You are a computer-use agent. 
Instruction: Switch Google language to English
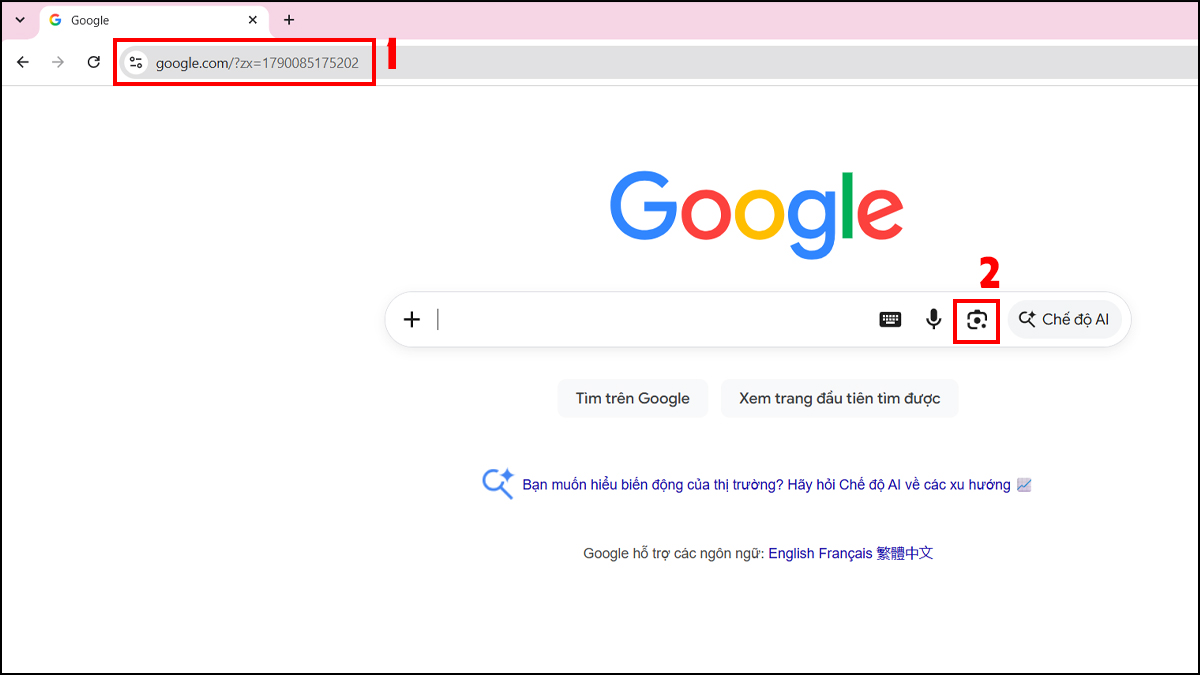pyautogui.click(x=792, y=553)
